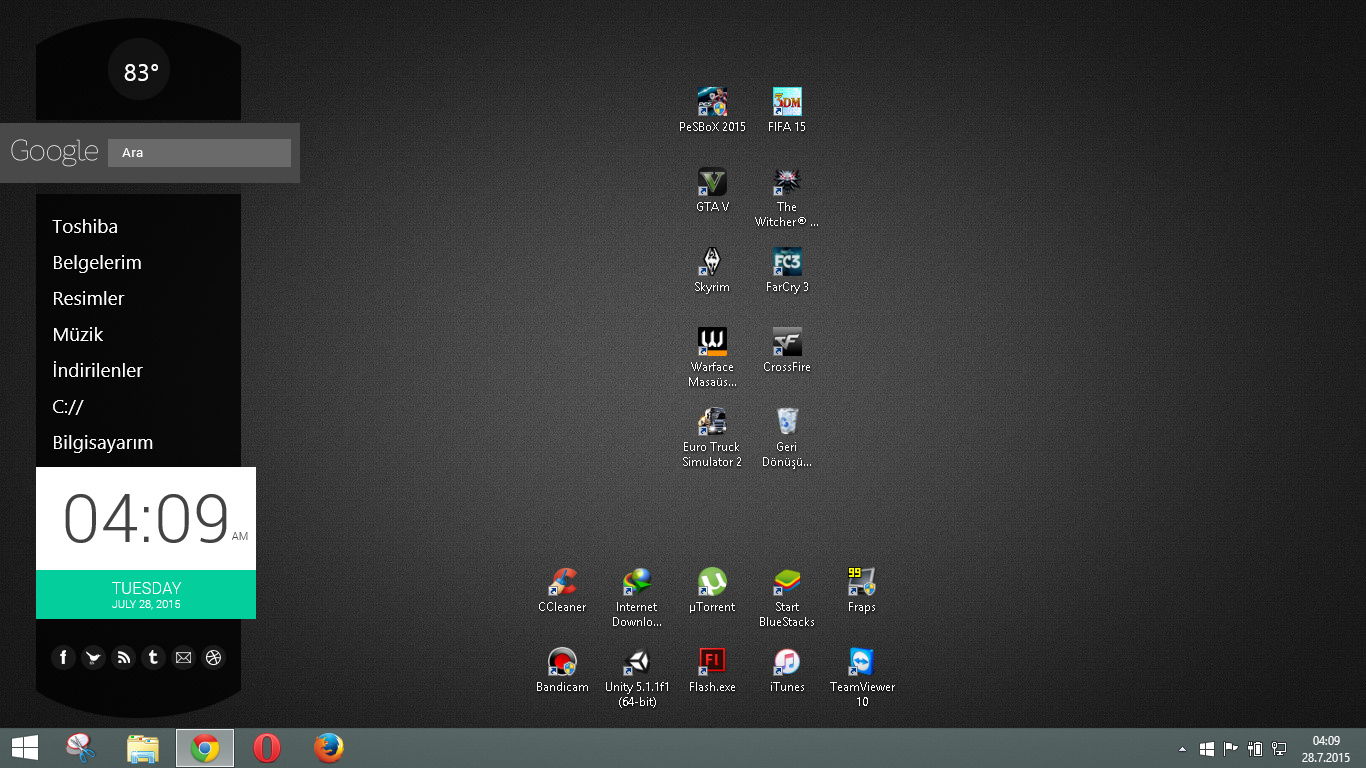Show hidden system tray icons arrow
This screenshot has width=1366, height=768.
(1183, 748)
